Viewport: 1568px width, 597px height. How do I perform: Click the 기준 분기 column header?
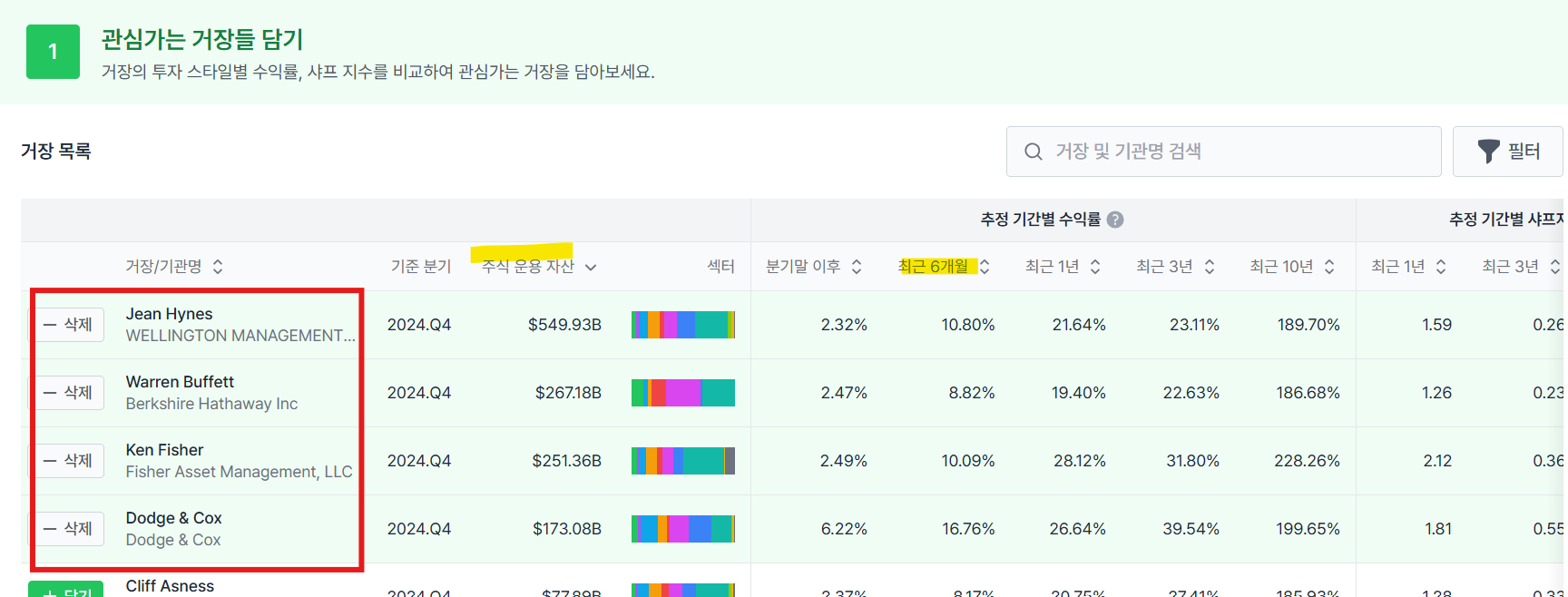click(420, 267)
